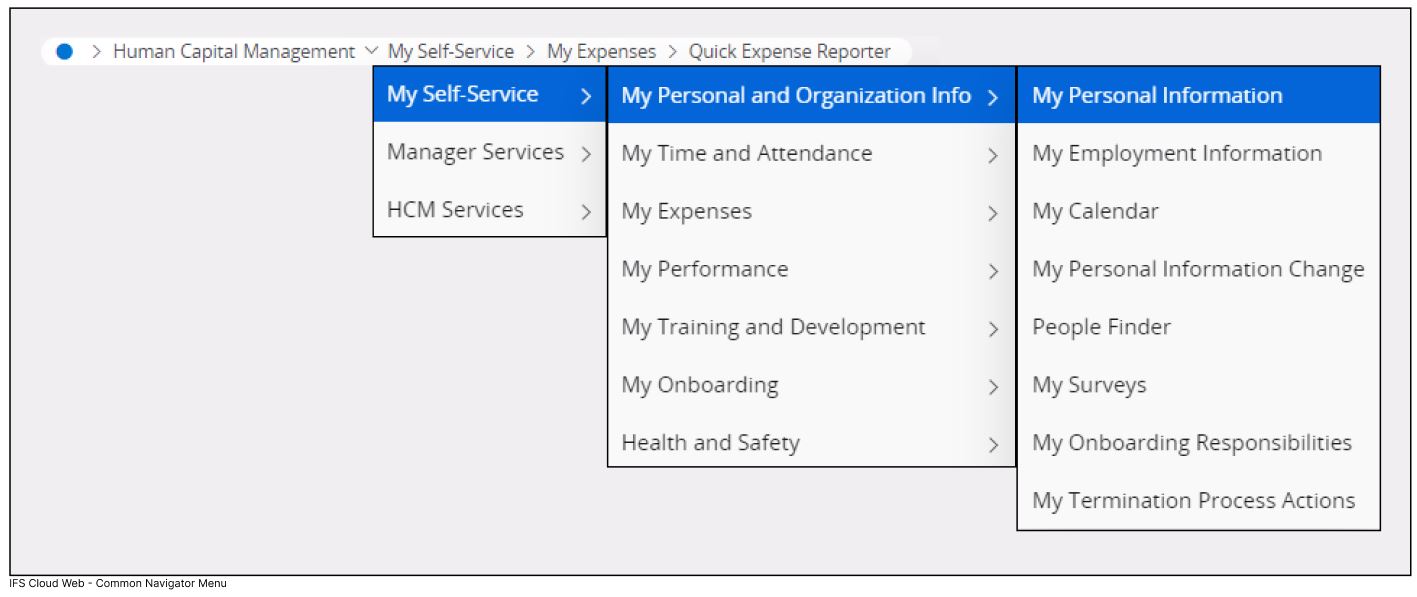Open the My Self-Service breadcrumb dropdown chevron
The image size is (1417, 597).
[373, 50]
